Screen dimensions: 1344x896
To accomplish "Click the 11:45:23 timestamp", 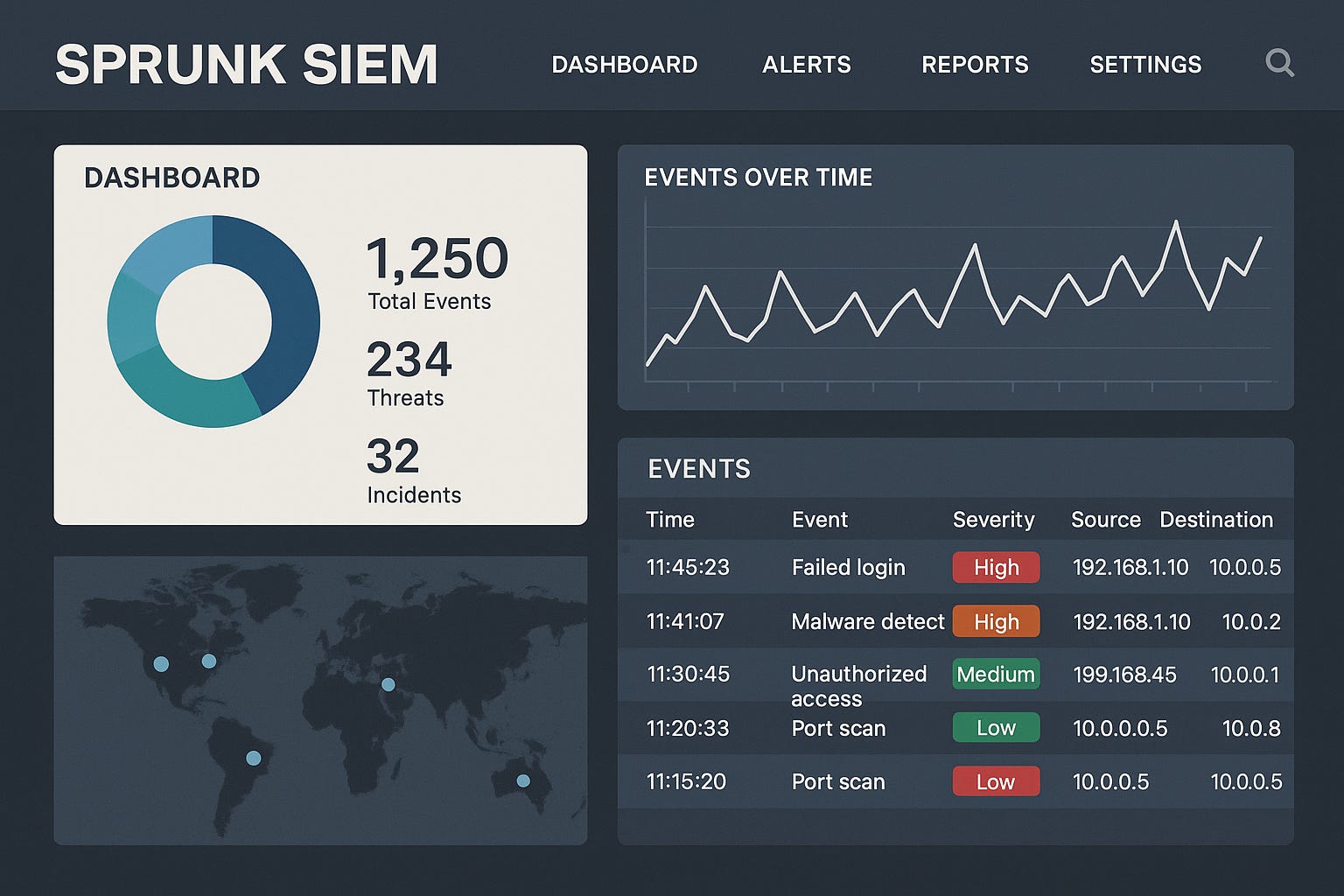I will pyautogui.click(x=688, y=567).
